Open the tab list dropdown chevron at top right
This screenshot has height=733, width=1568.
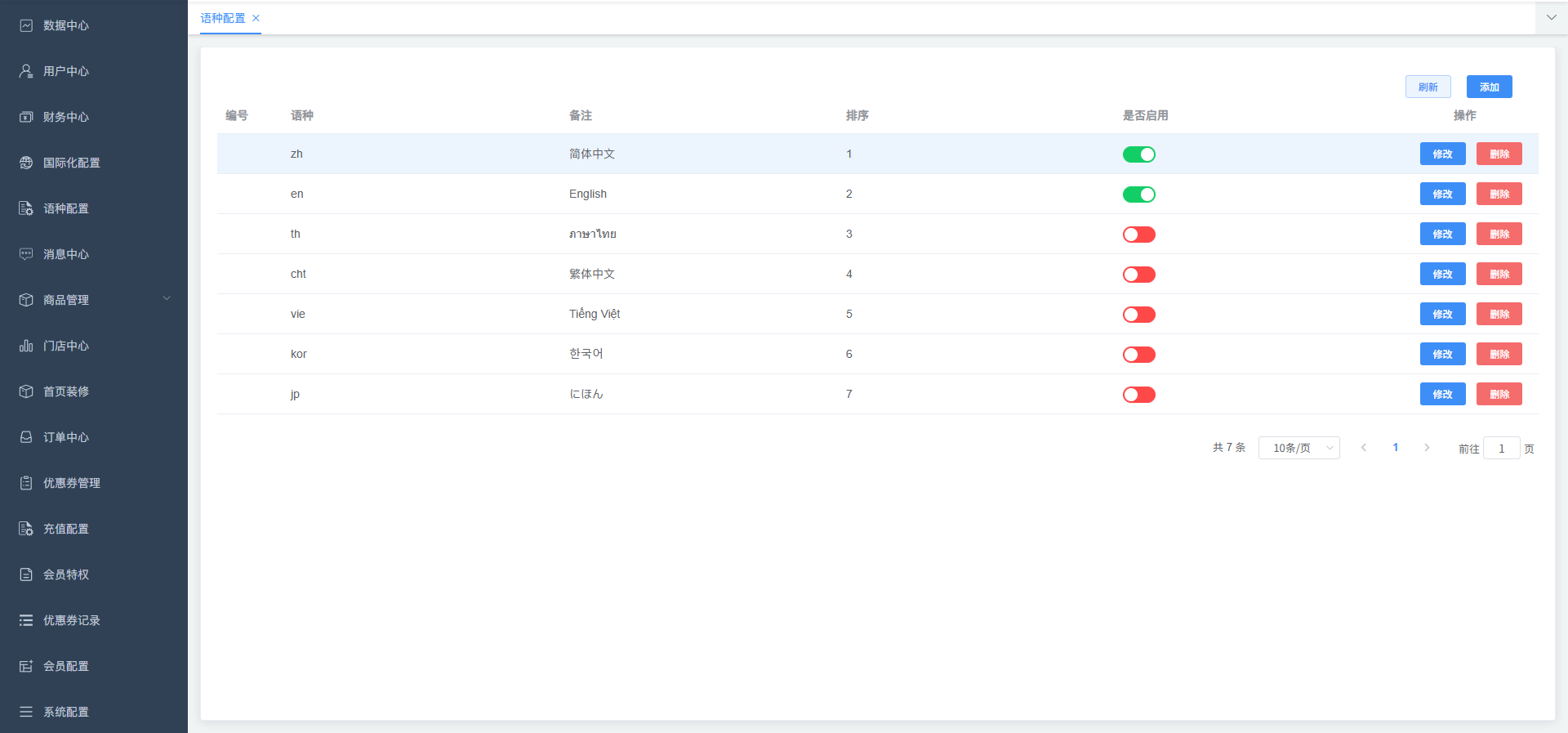1551,17
